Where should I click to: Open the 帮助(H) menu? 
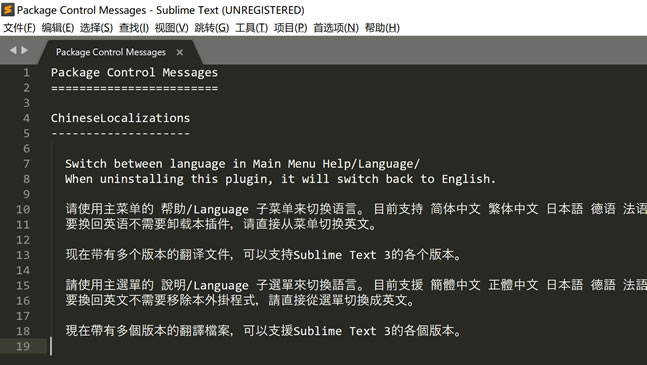coord(382,28)
